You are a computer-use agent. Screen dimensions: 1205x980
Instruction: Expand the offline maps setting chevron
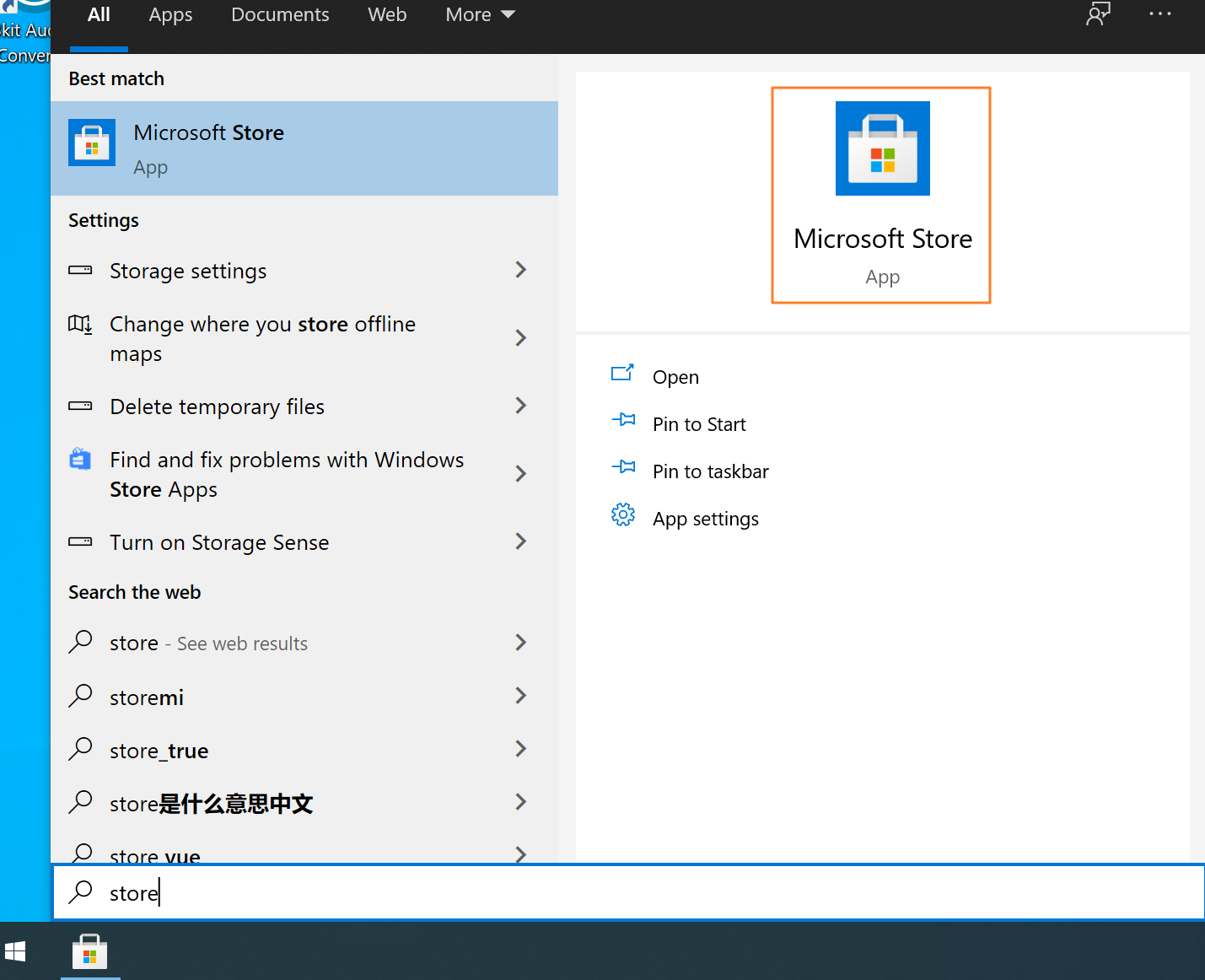(x=521, y=338)
